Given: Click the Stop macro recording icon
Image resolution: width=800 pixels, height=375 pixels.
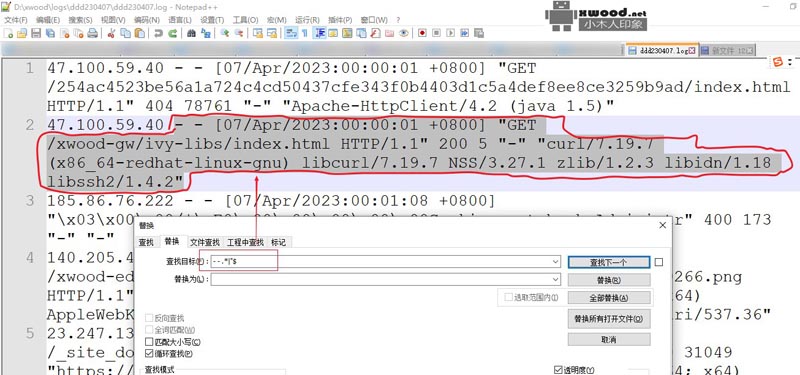Looking at the screenshot, I should (436, 33).
